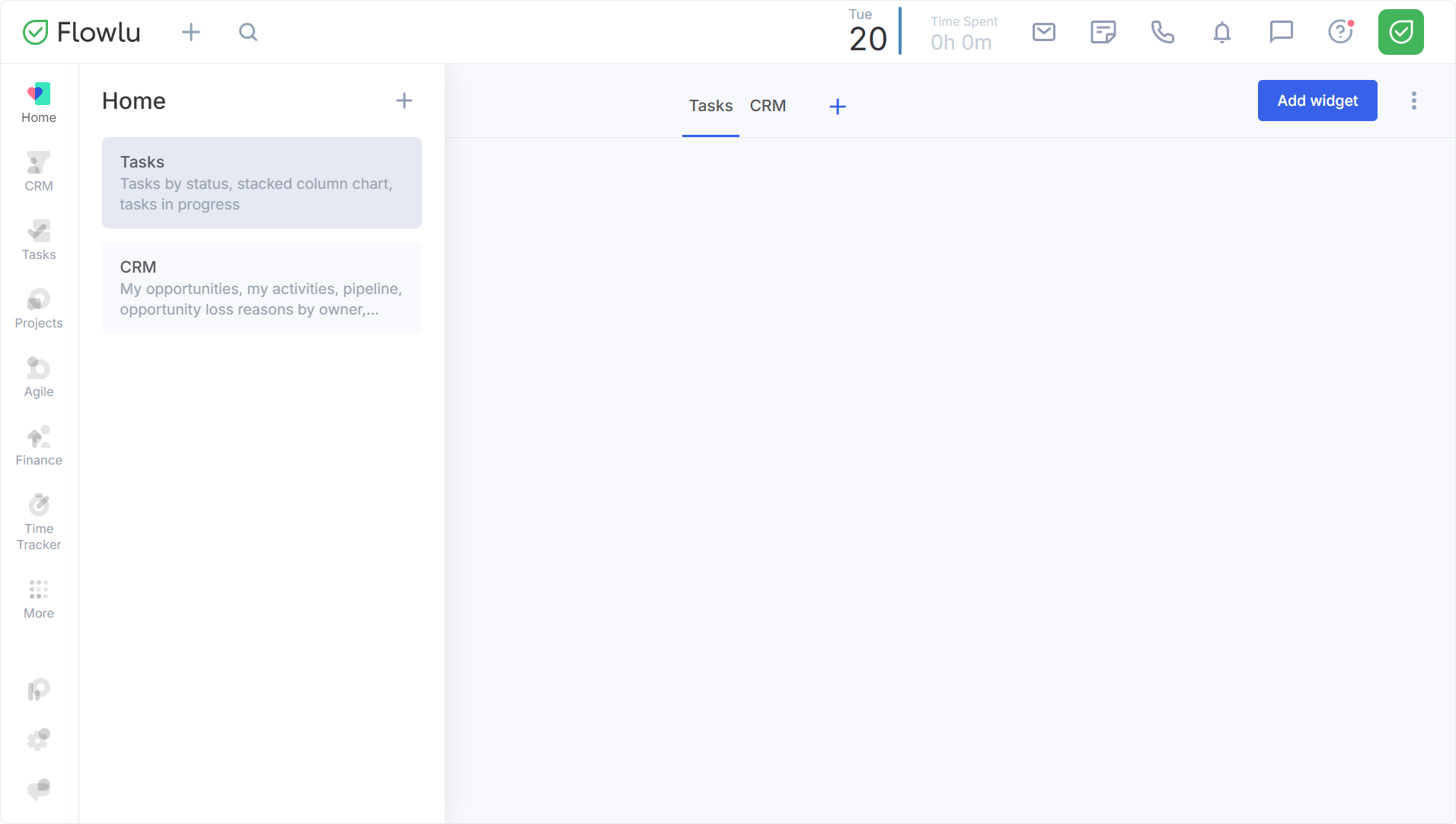Click the phone call icon
The width and height of the screenshot is (1456, 824).
1162,32
